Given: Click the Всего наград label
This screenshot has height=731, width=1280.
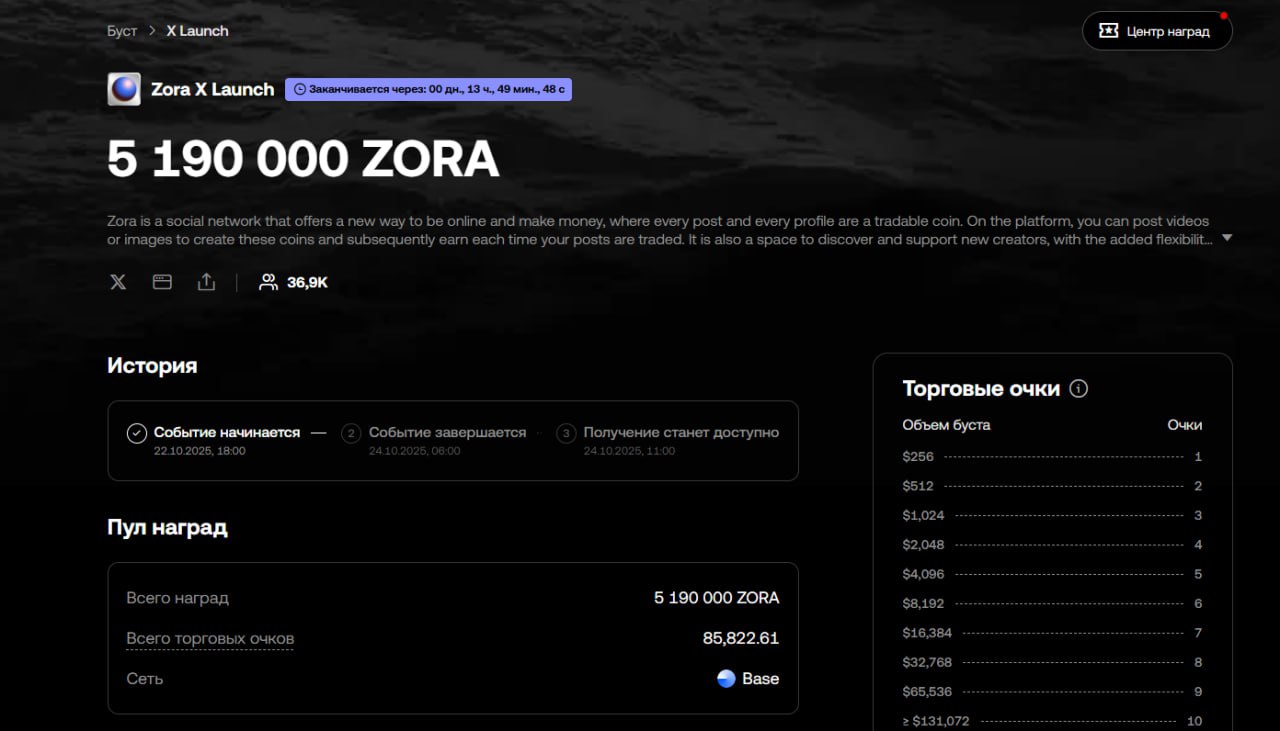Looking at the screenshot, I should tap(177, 598).
